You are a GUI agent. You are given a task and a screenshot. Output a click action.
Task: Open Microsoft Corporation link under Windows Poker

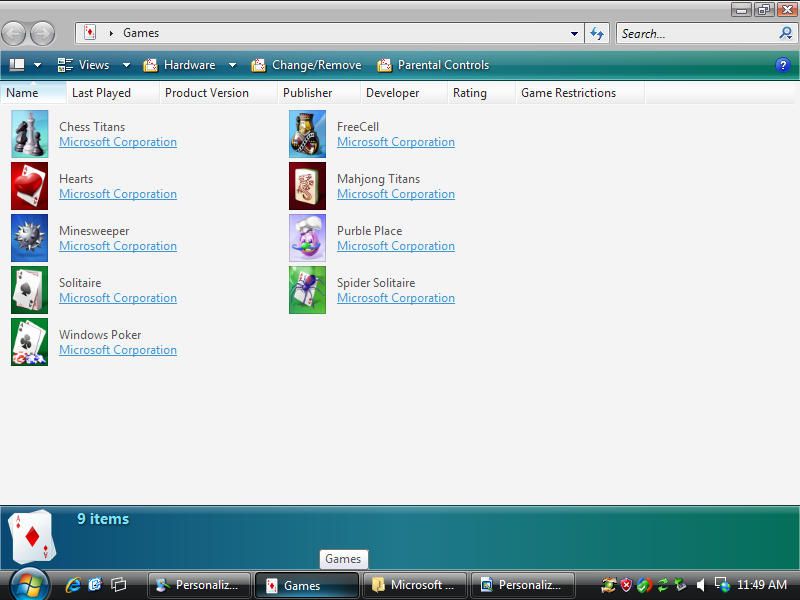click(x=118, y=350)
